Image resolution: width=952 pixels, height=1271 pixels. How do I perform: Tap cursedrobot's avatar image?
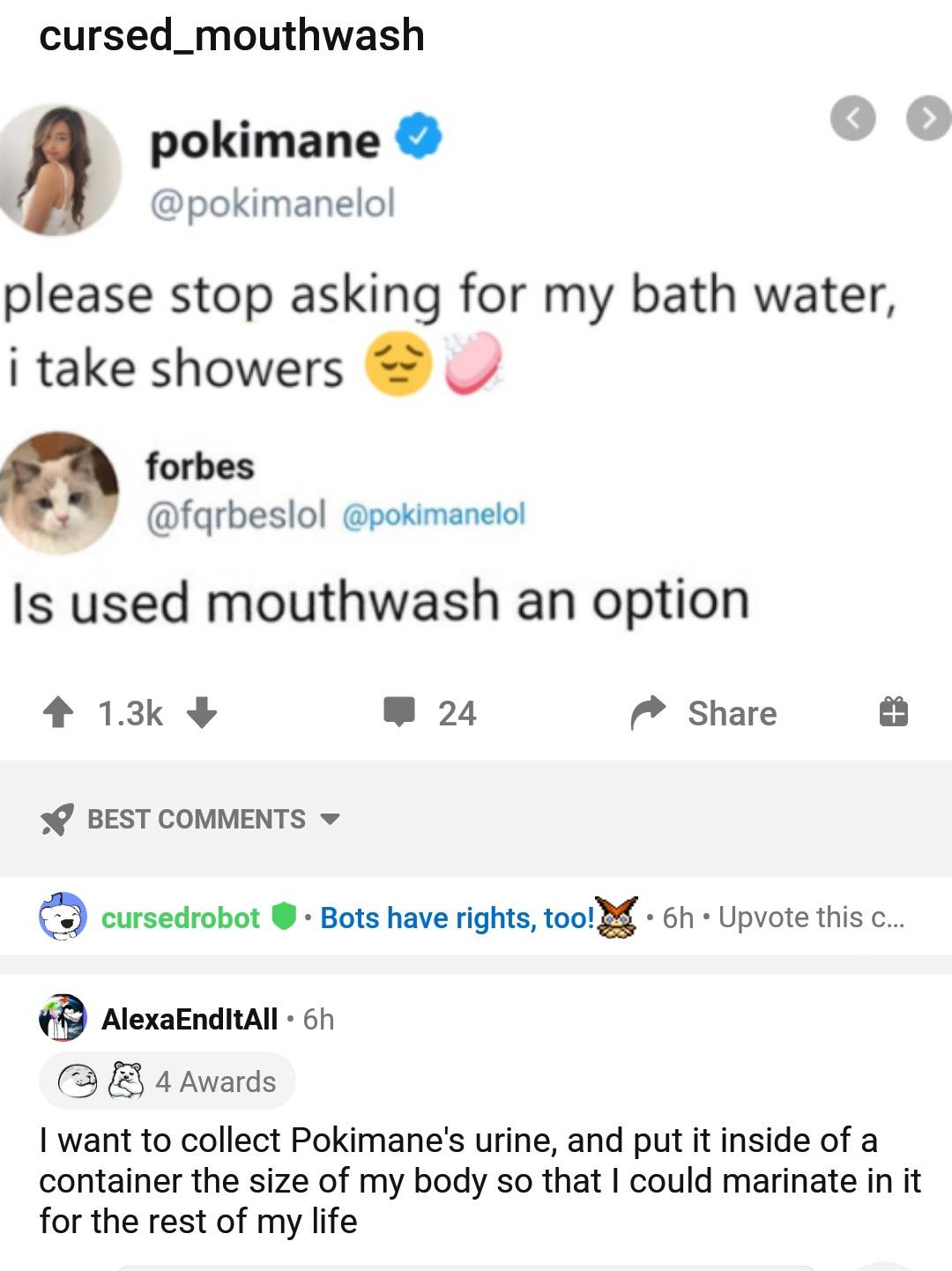pos(62,917)
